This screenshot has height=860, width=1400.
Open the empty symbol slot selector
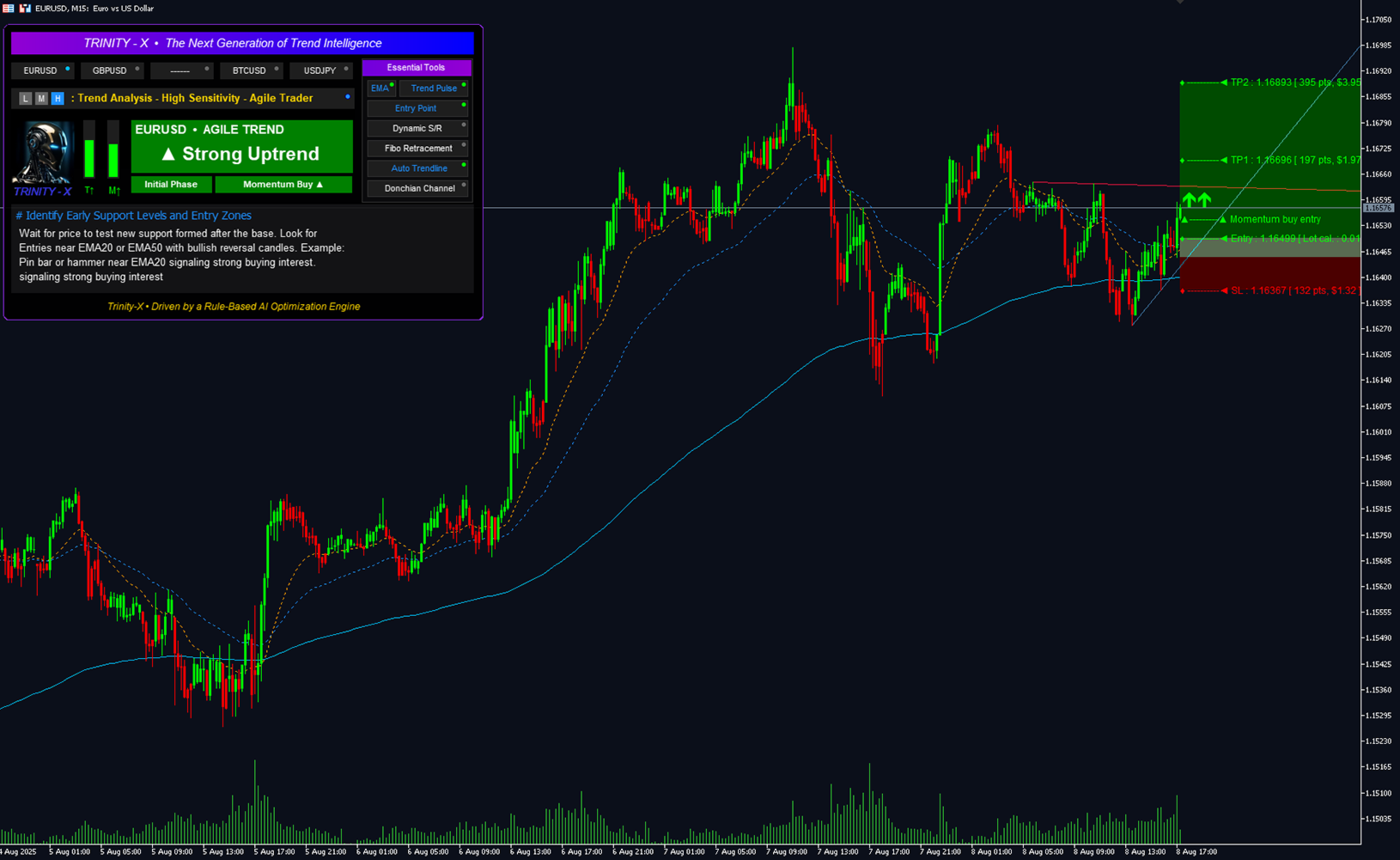181,70
